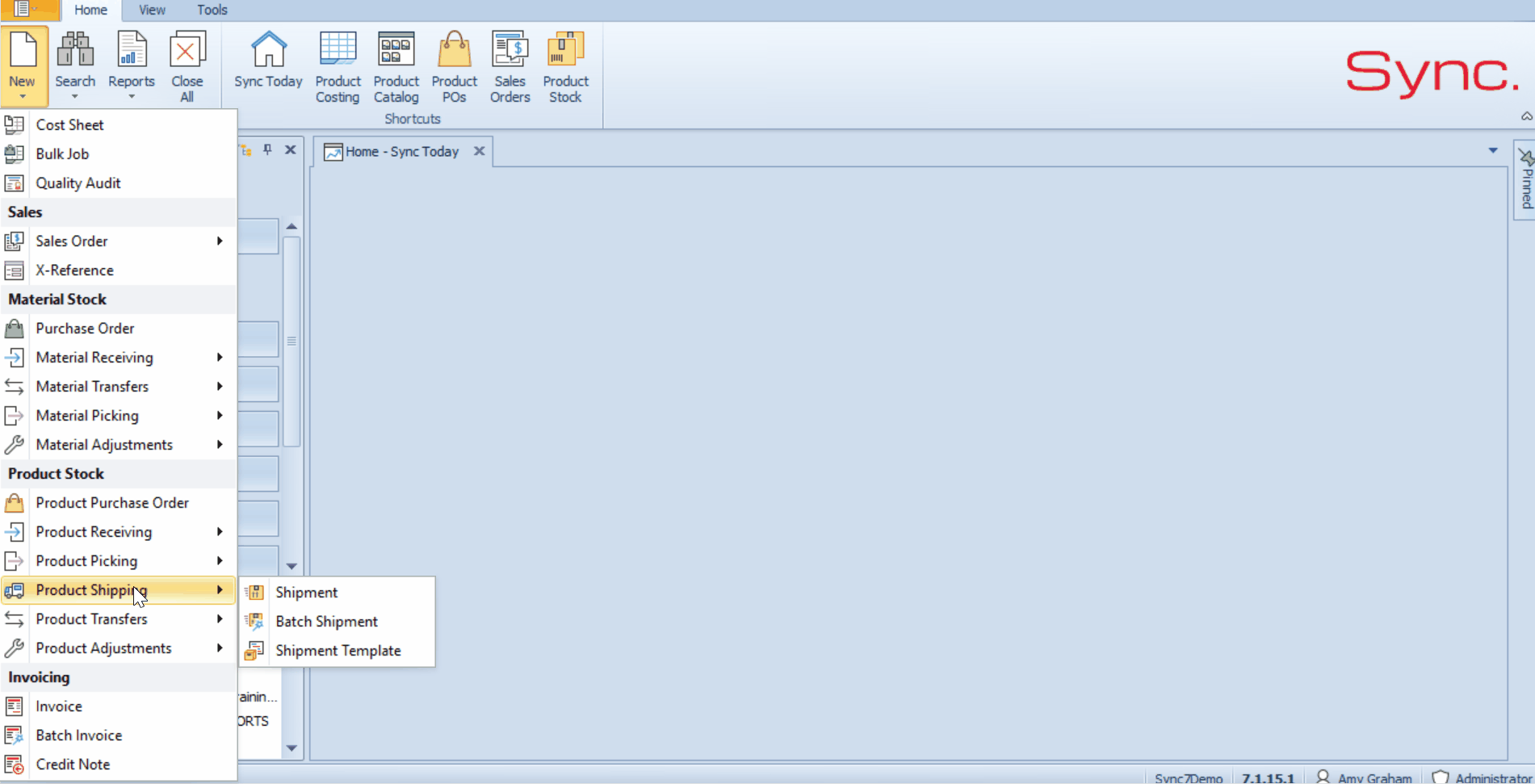Click the Bulk Job menu icon

pyautogui.click(x=14, y=154)
